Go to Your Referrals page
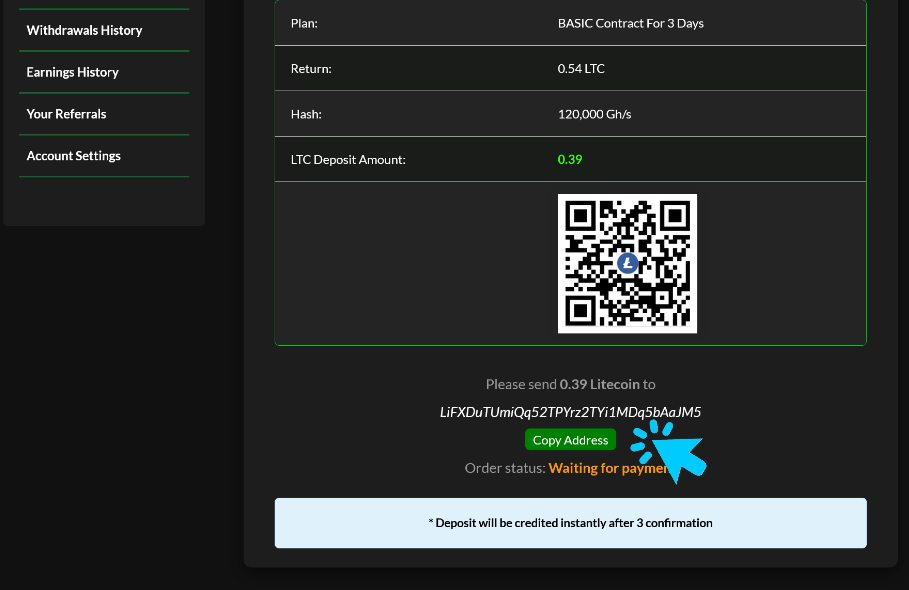 [66, 114]
